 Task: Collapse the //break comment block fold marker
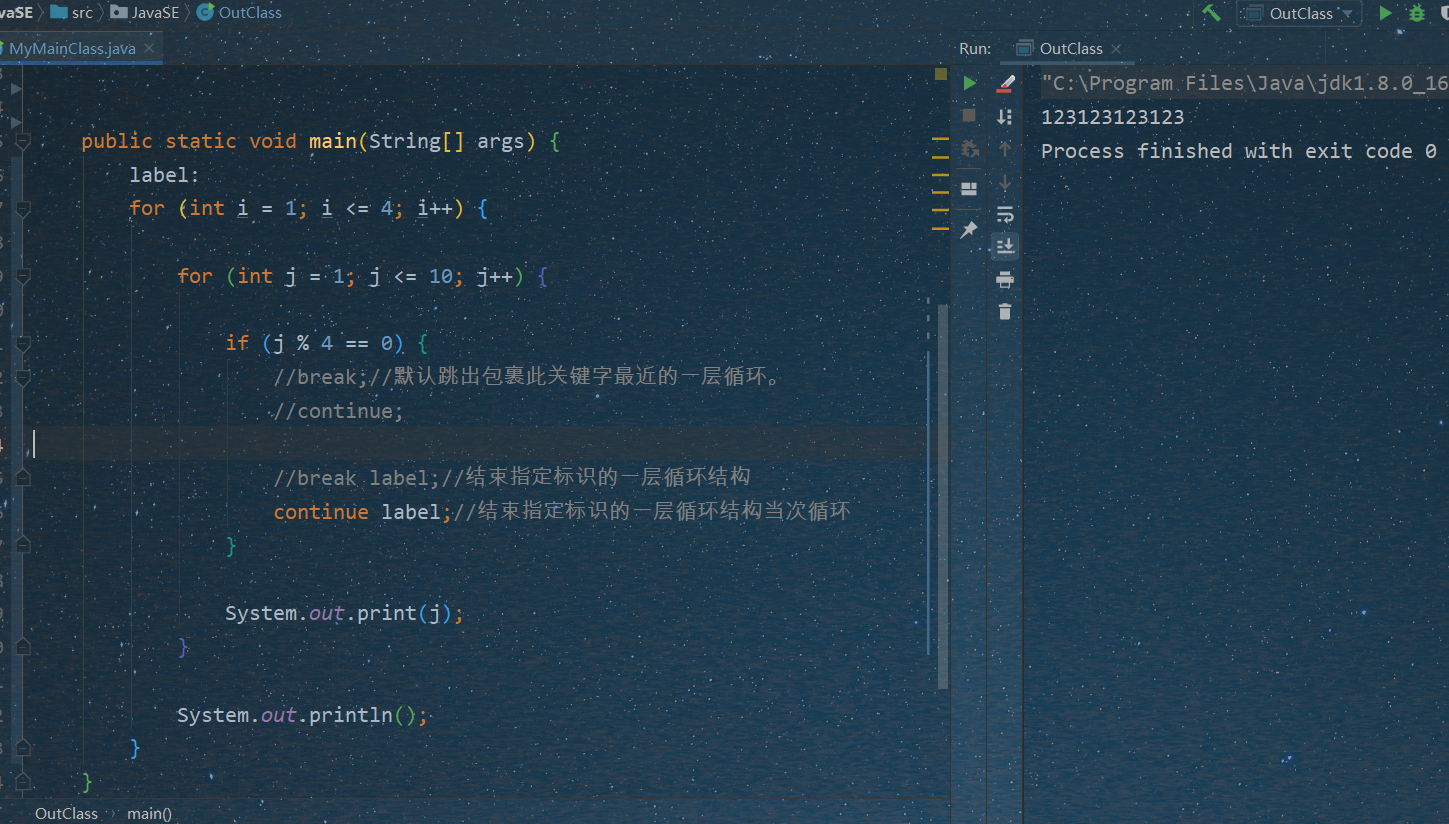tap(23, 377)
